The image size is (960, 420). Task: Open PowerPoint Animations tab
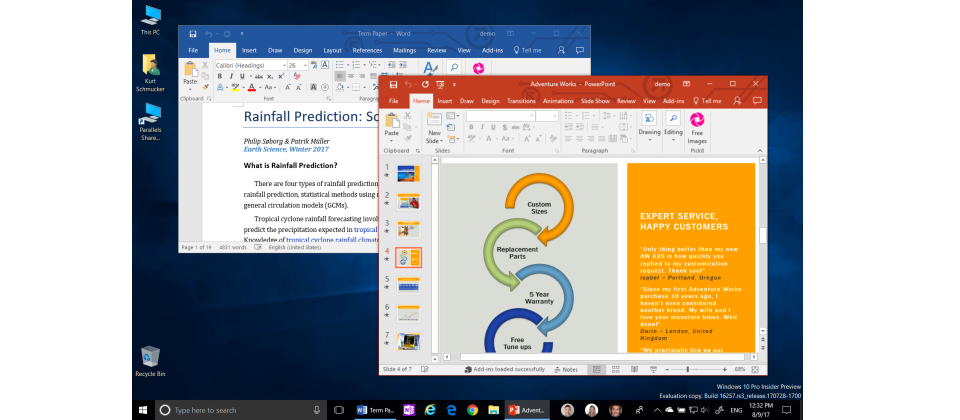tap(558, 101)
